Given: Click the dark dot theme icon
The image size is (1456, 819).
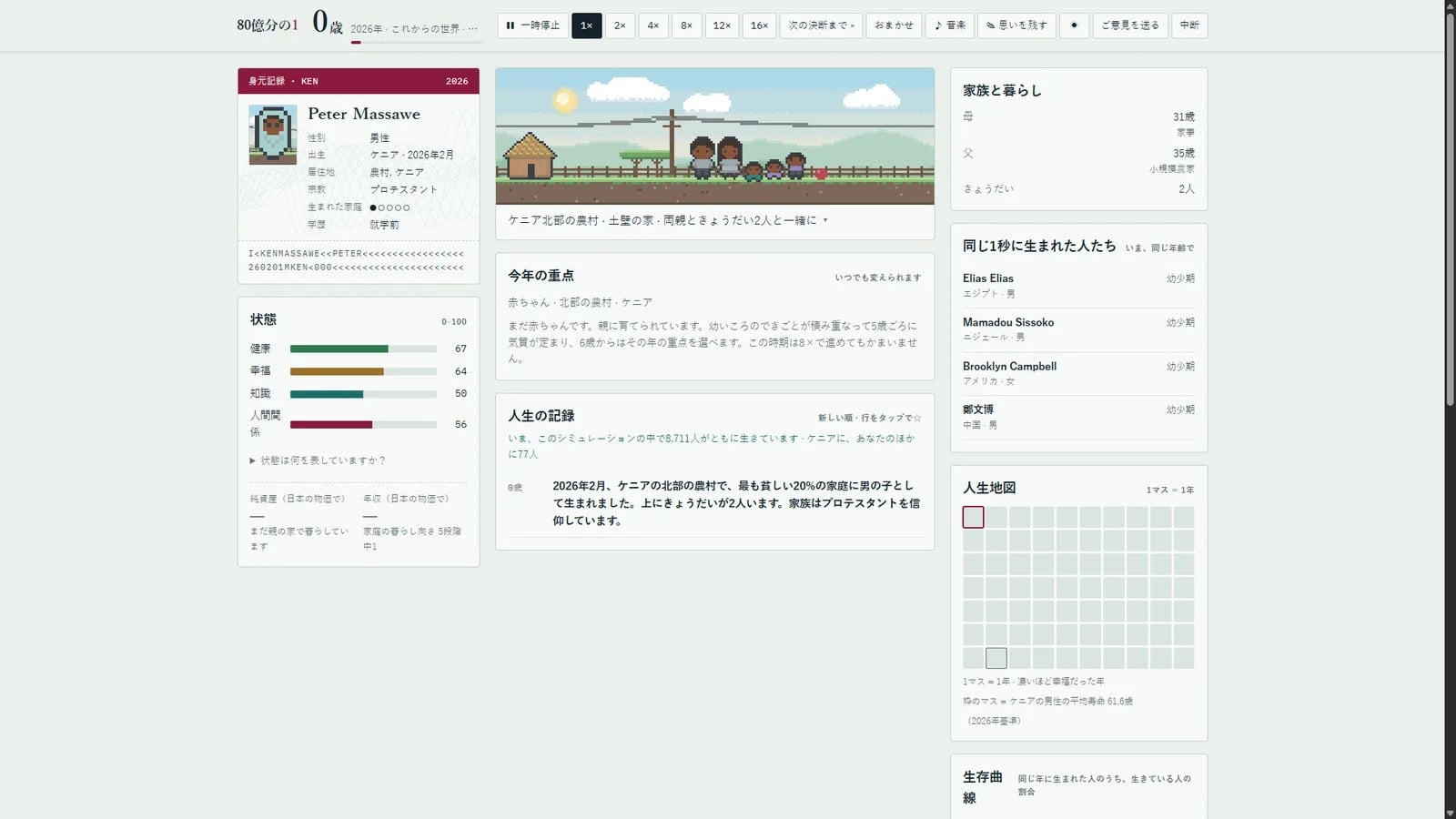Looking at the screenshot, I should [1074, 25].
